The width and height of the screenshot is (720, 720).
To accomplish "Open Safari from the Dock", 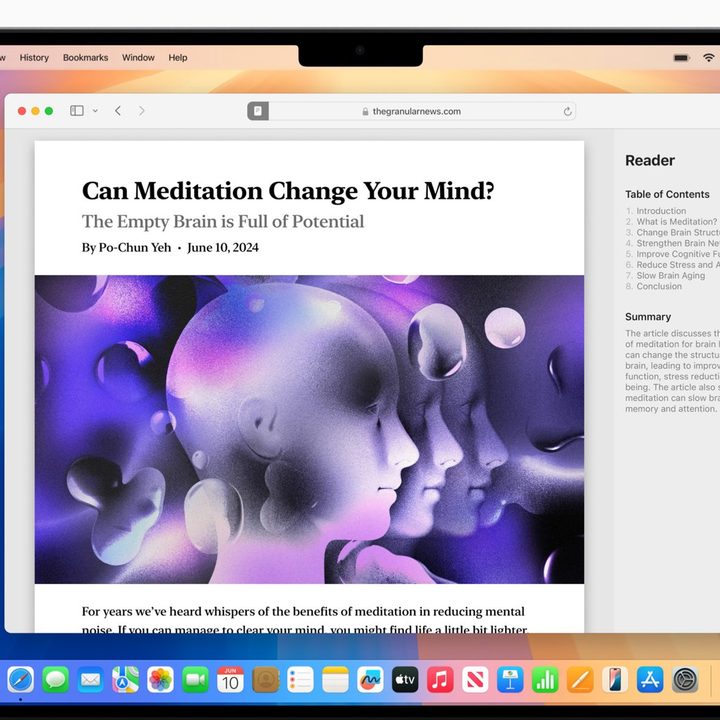I will 20,680.
